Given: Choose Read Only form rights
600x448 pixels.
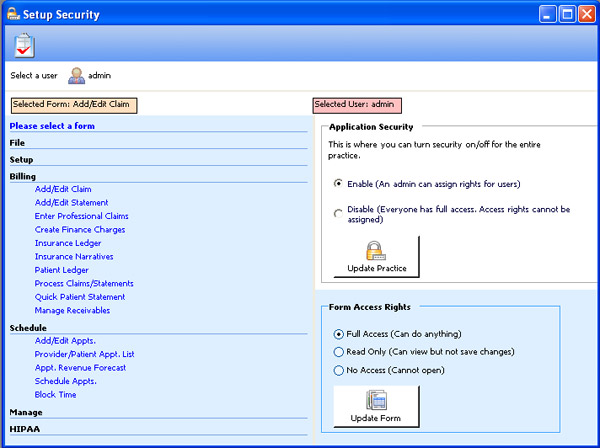Looking at the screenshot, I should coord(339,352).
